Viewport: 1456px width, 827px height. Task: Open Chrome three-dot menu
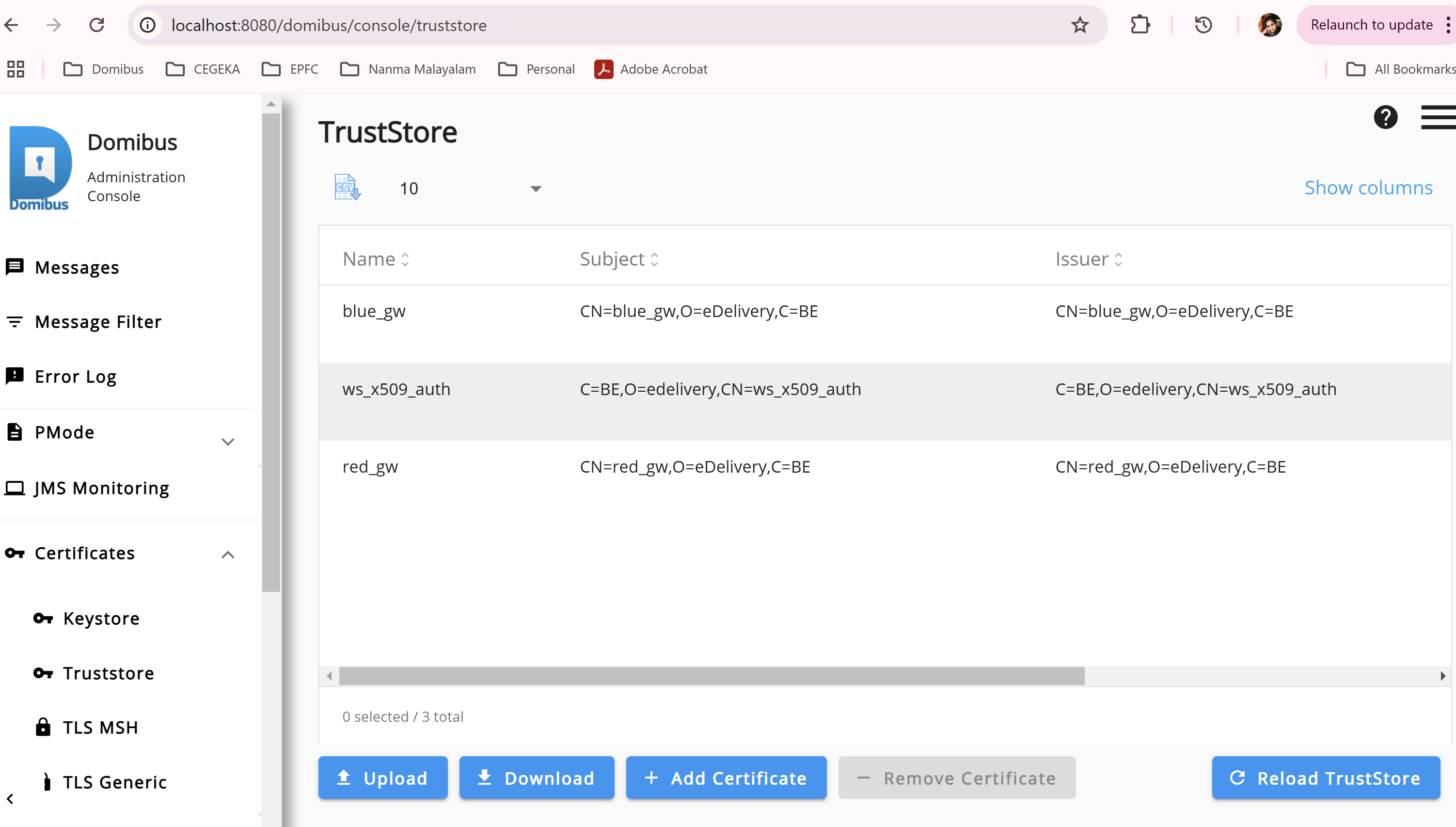pyautogui.click(x=1448, y=25)
